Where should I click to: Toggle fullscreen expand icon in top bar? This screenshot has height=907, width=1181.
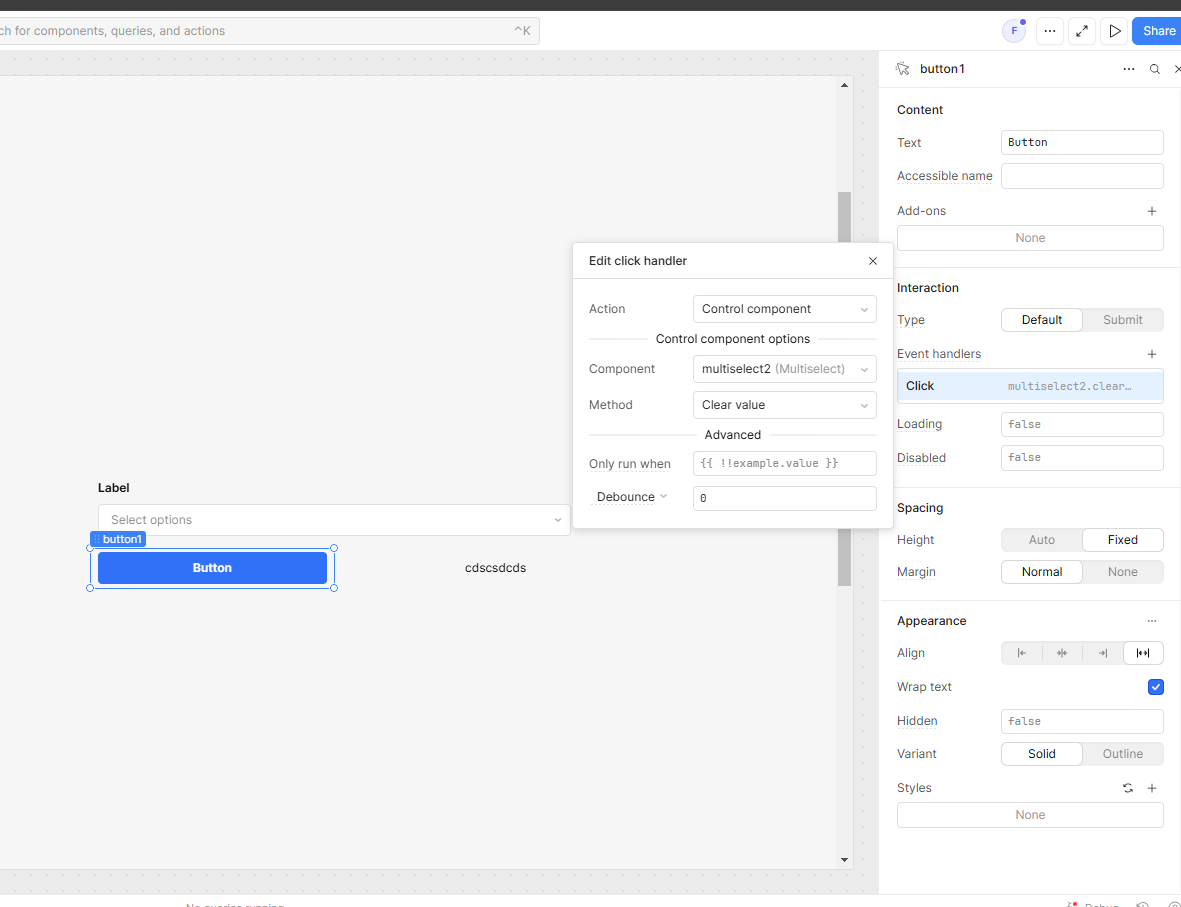point(1082,31)
